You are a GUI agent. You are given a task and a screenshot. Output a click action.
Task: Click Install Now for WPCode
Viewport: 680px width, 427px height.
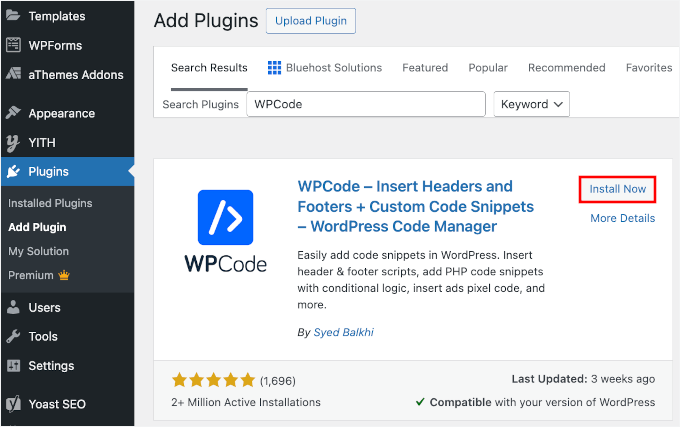click(x=618, y=189)
